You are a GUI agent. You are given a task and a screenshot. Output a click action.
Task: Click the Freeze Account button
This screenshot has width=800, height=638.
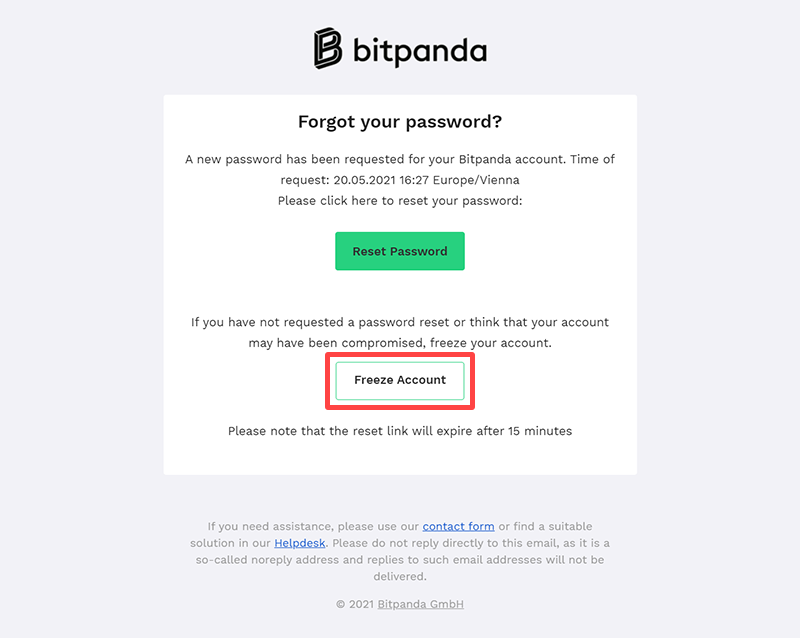point(399,380)
